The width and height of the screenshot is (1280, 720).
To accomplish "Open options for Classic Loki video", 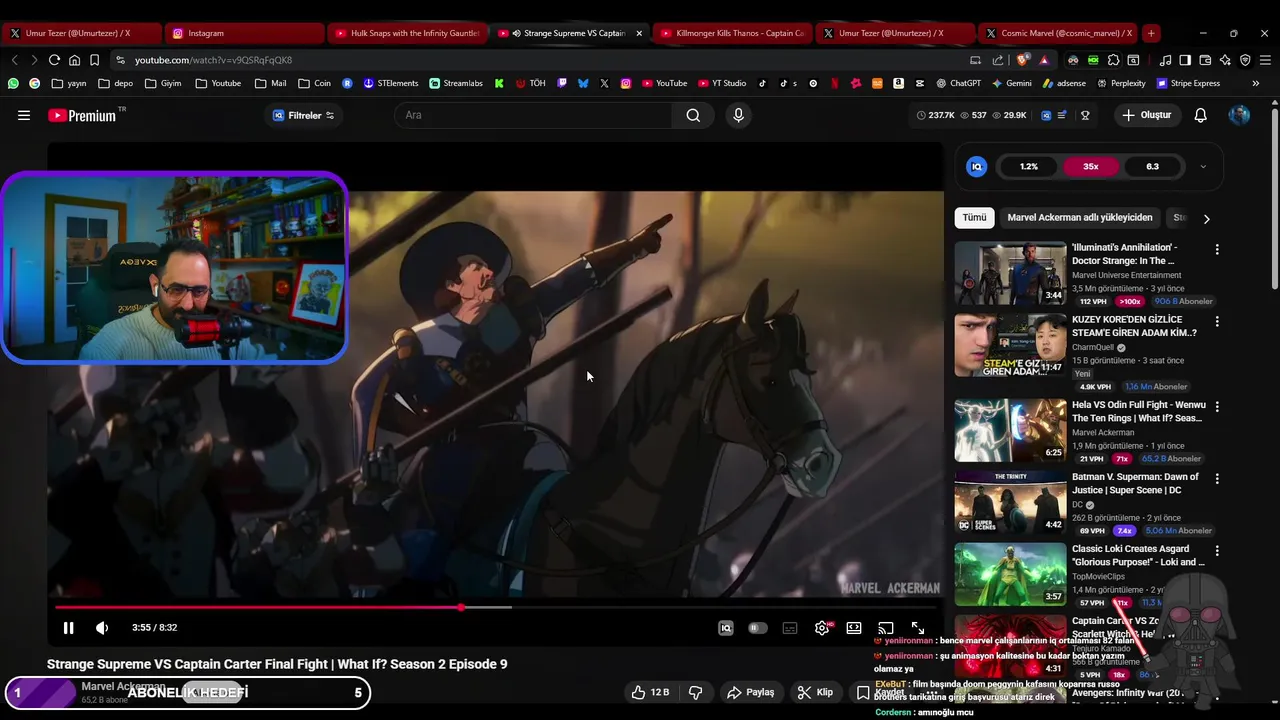I will 1217,551.
